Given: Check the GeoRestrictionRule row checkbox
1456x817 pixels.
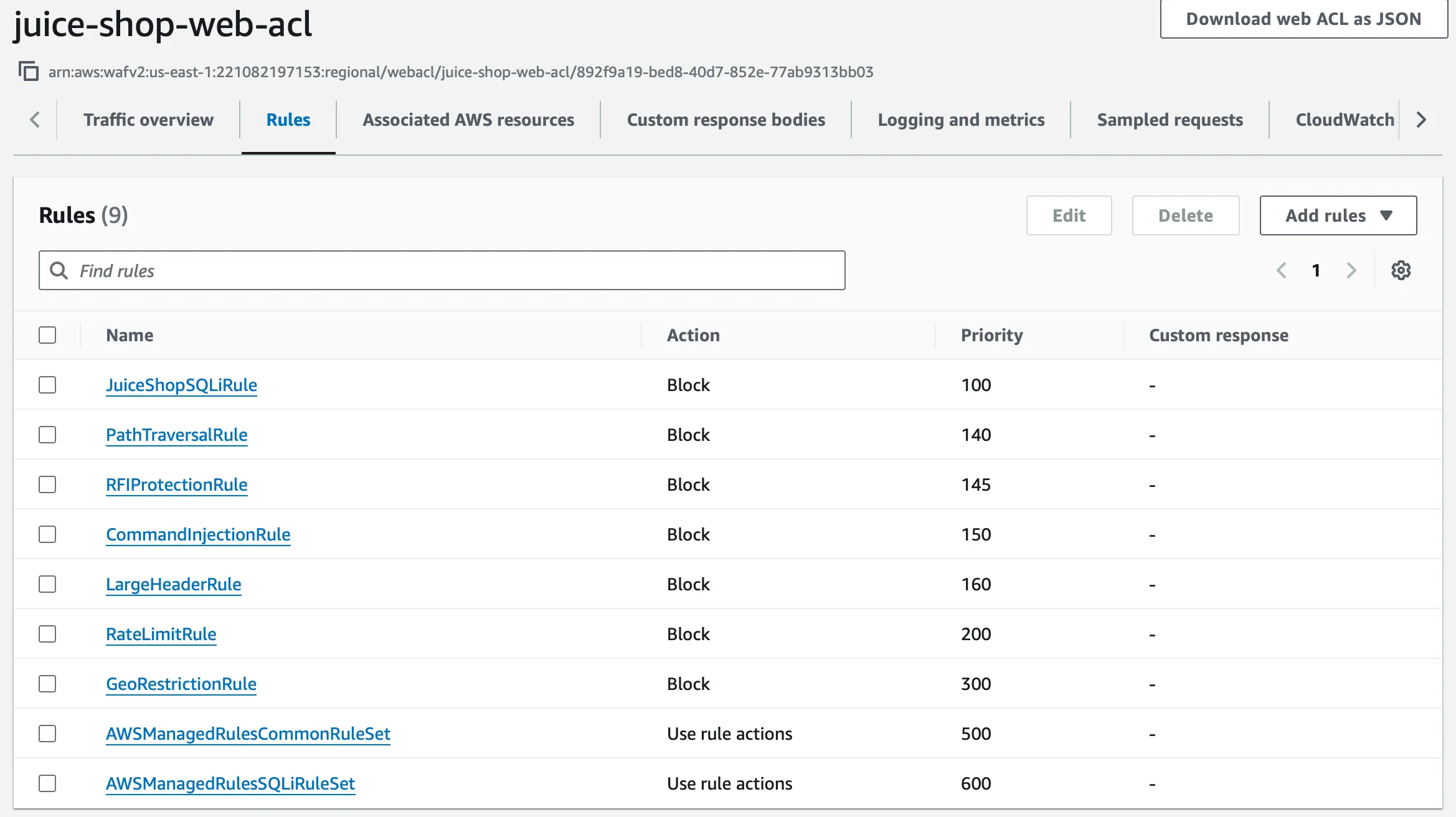Looking at the screenshot, I should [47, 684].
